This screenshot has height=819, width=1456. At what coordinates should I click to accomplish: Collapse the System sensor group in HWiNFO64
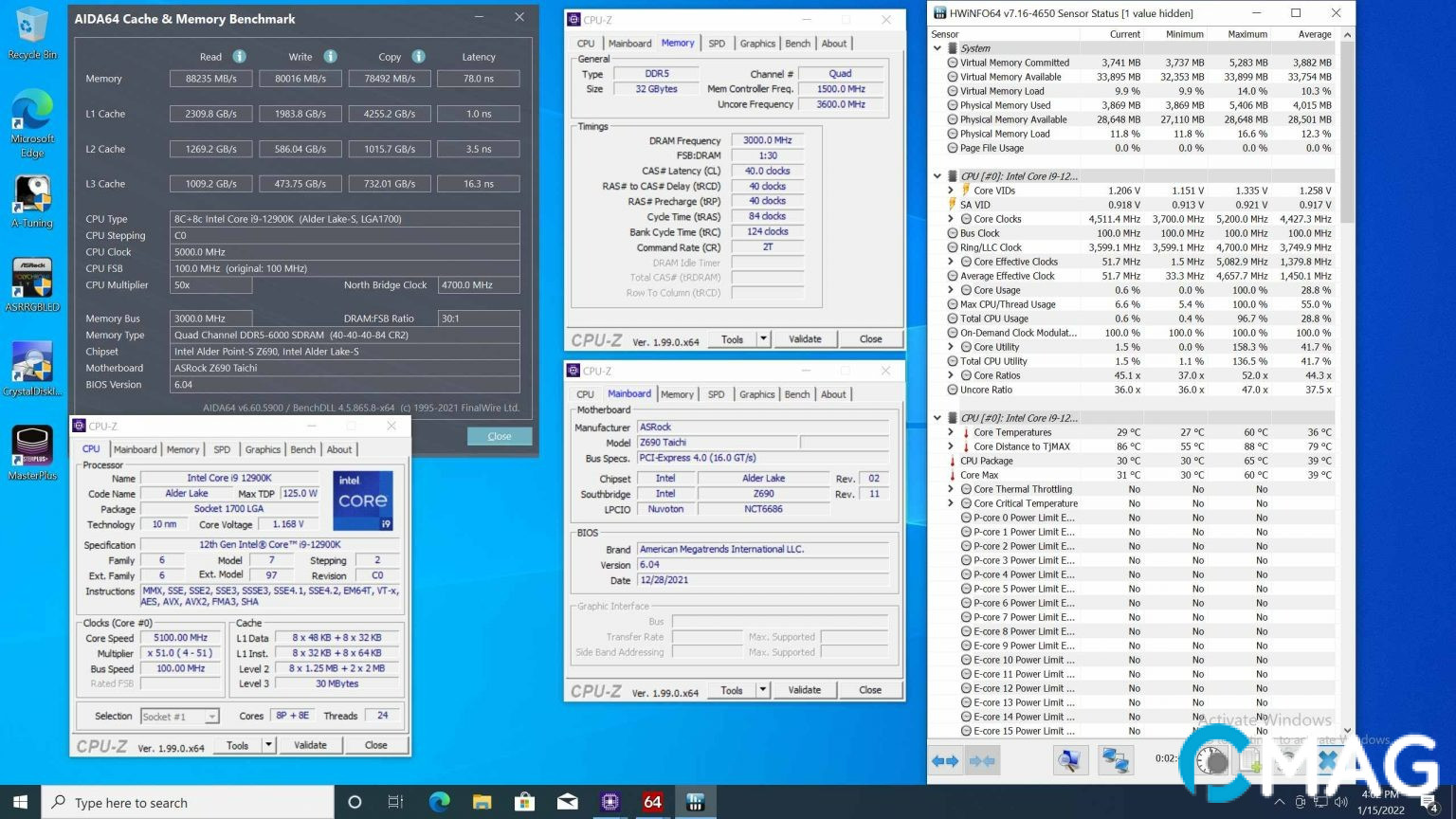pyautogui.click(x=937, y=48)
